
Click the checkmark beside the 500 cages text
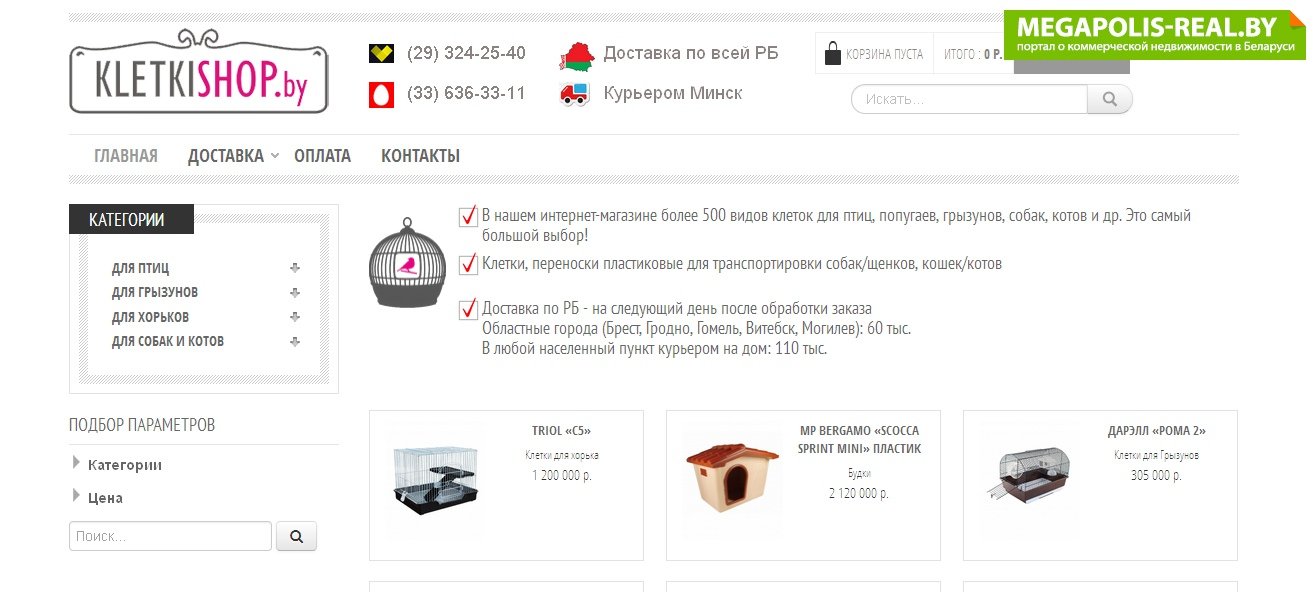click(x=468, y=216)
